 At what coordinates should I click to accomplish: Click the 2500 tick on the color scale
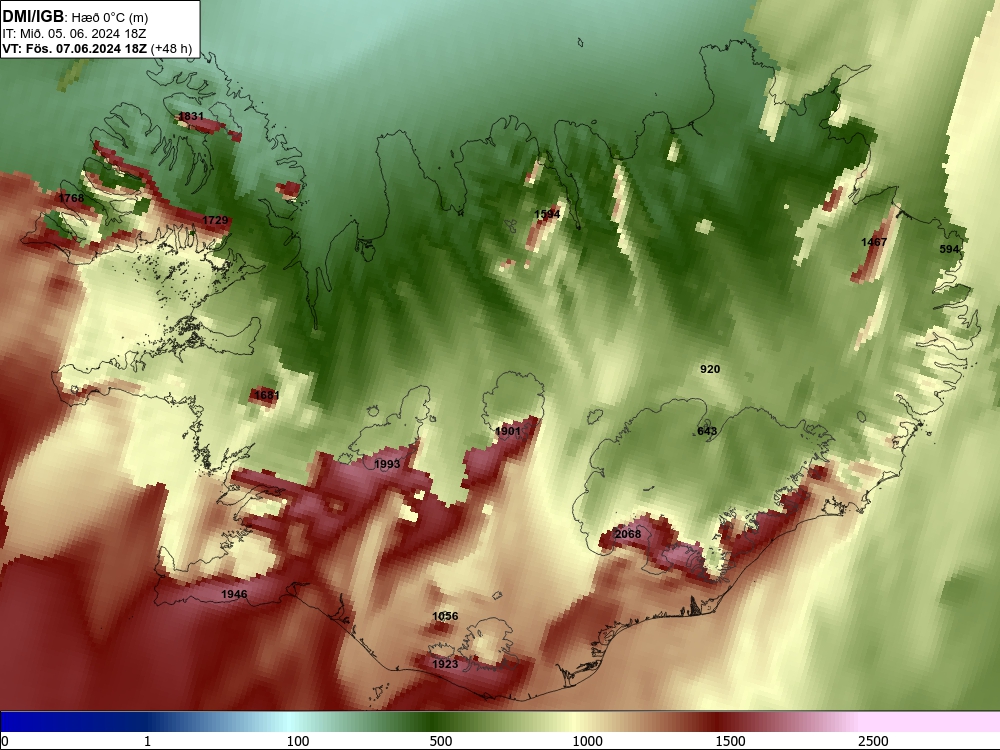873,741
